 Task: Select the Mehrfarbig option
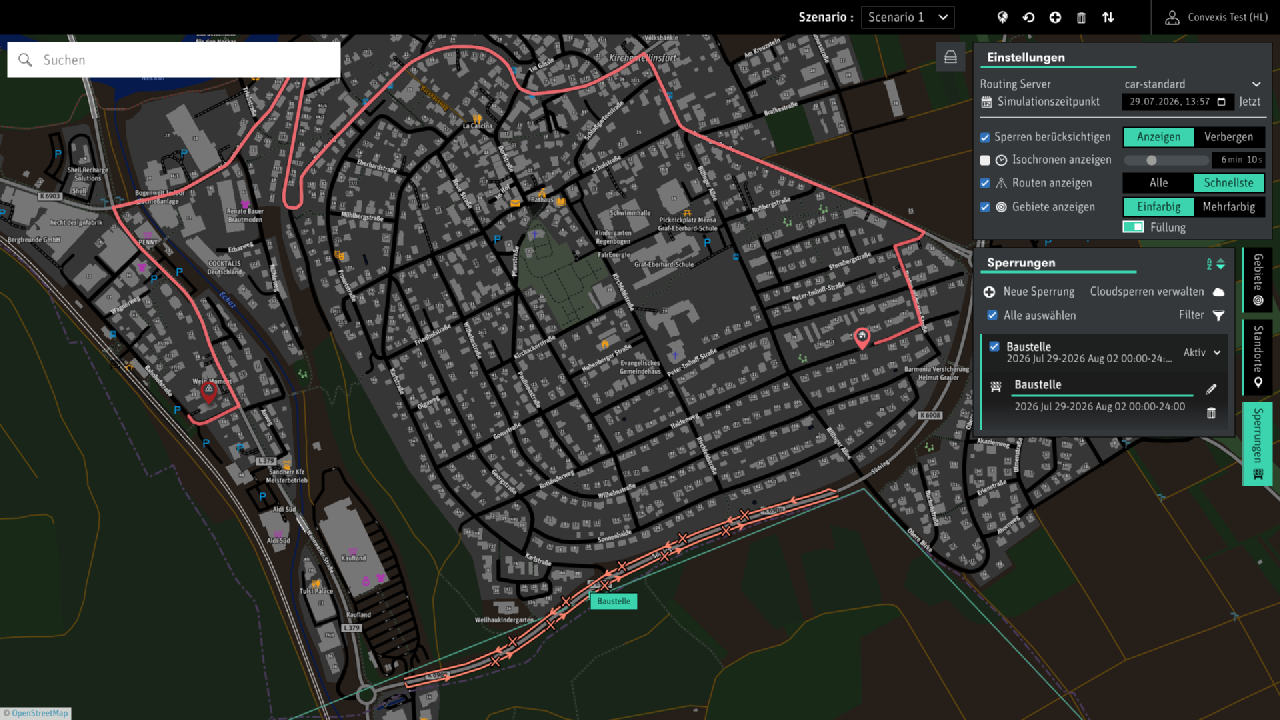point(1229,207)
